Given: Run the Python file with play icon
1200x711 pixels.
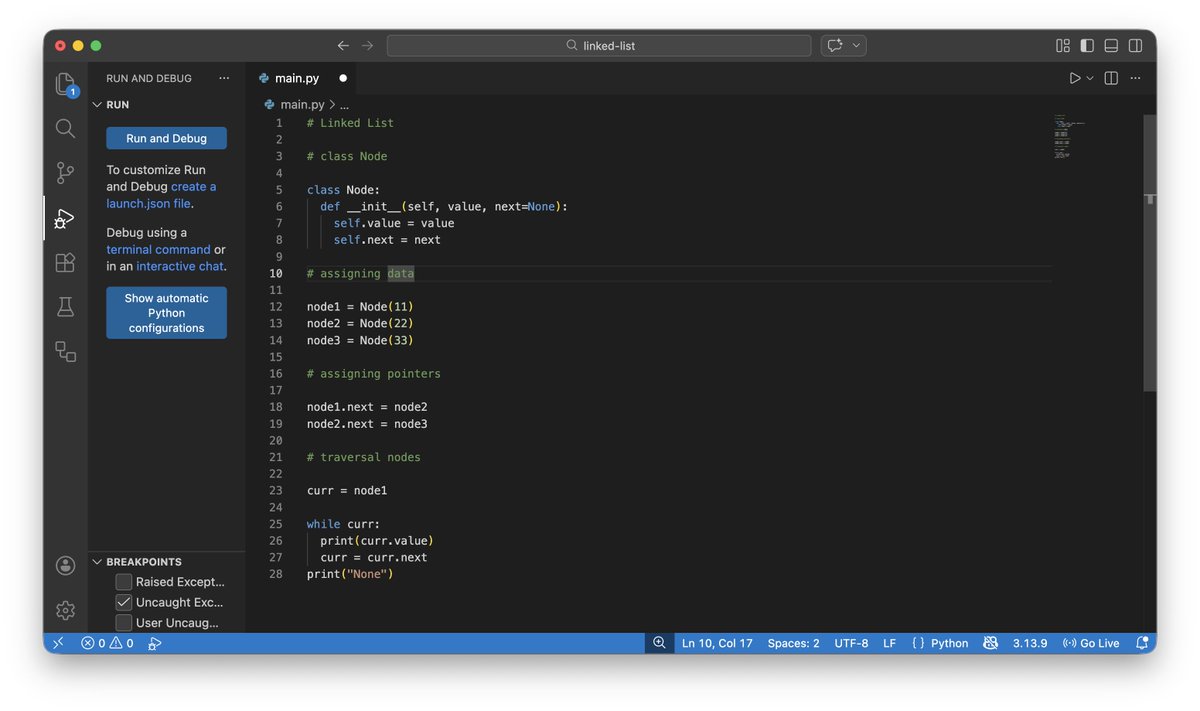Looking at the screenshot, I should pyautogui.click(x=1075, y=78).
